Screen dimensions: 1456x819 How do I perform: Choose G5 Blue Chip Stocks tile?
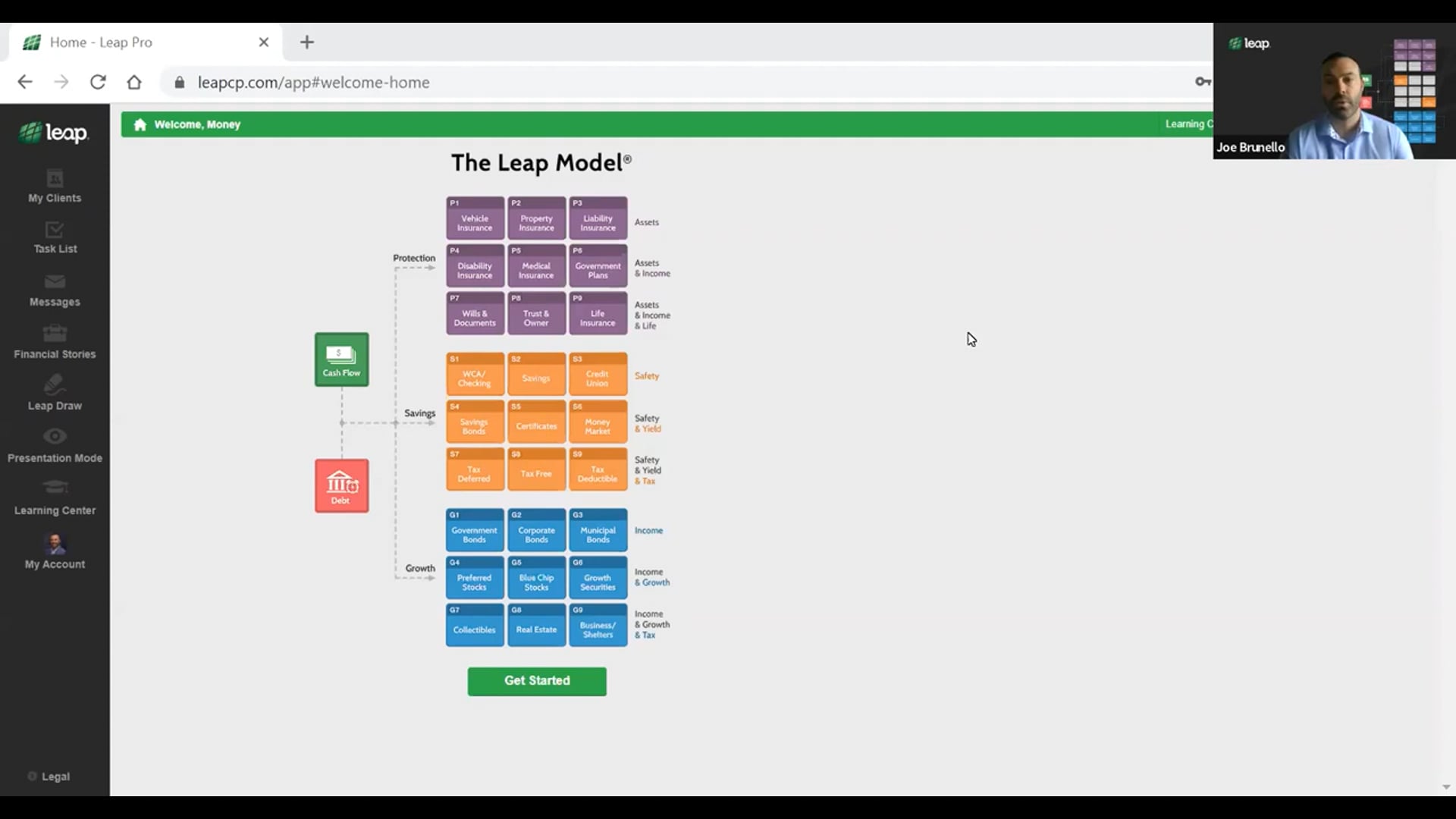pos(537,578)
